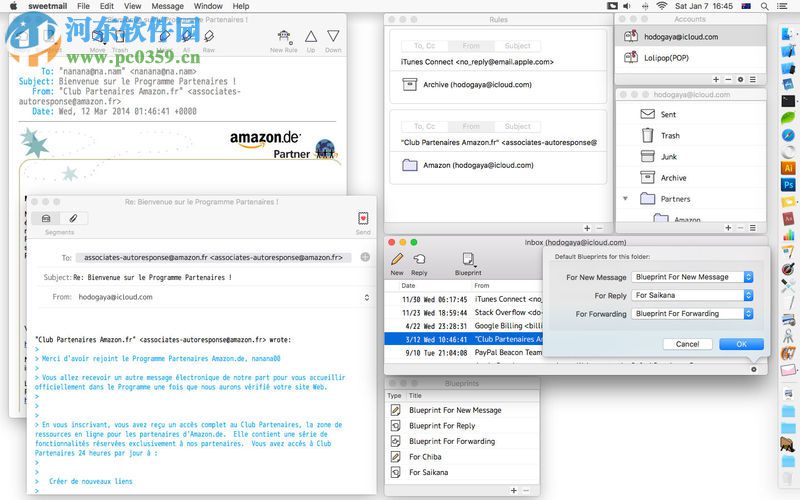The width and height of the screenshot is (800, 500).
Task: Click the Move toolbar icon
Action: coord(97,36)
